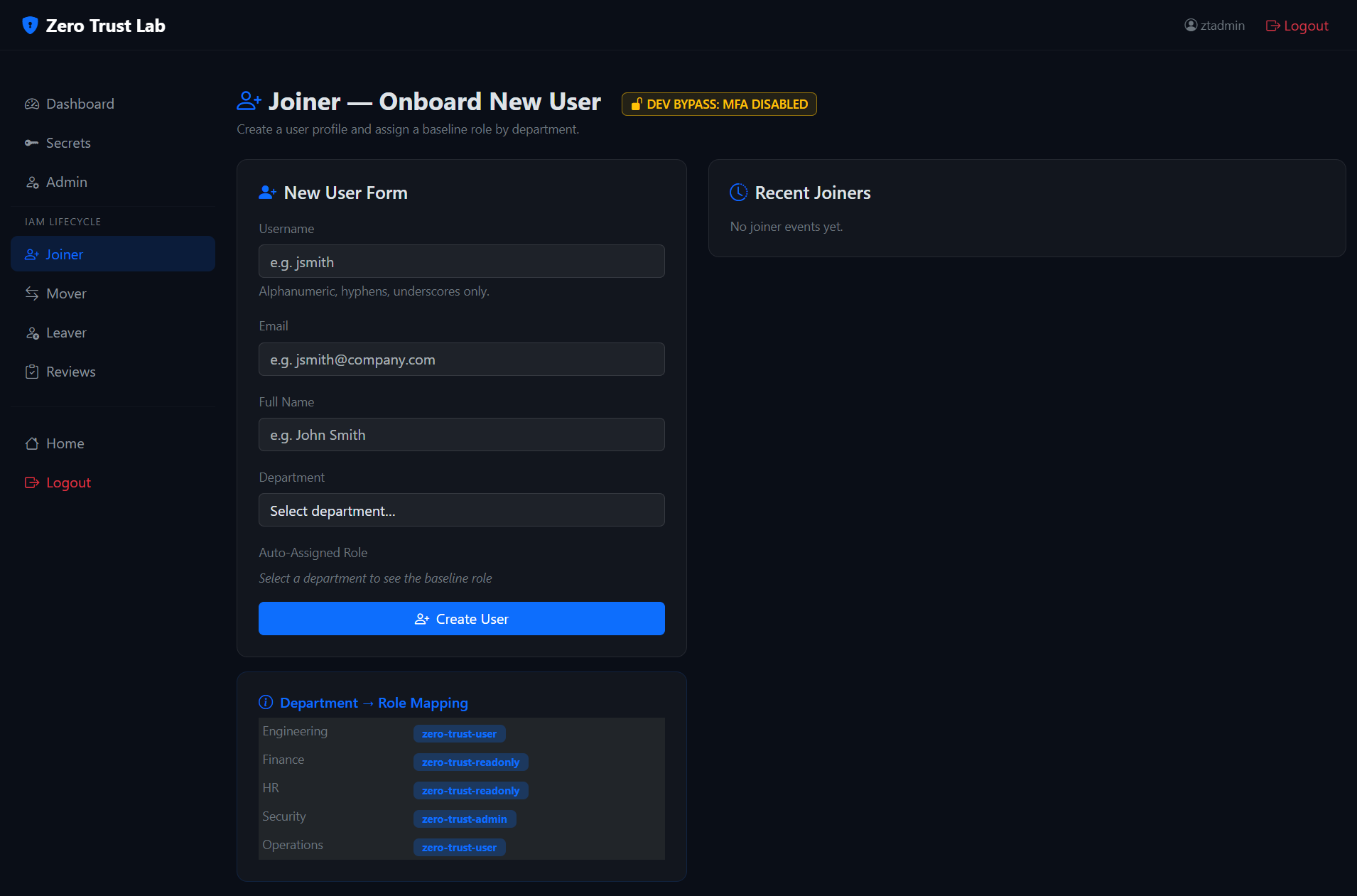Viewport: 1357px width, 896px height.
Task: Click the Security department row label
Action: click(x=284, y=816)
